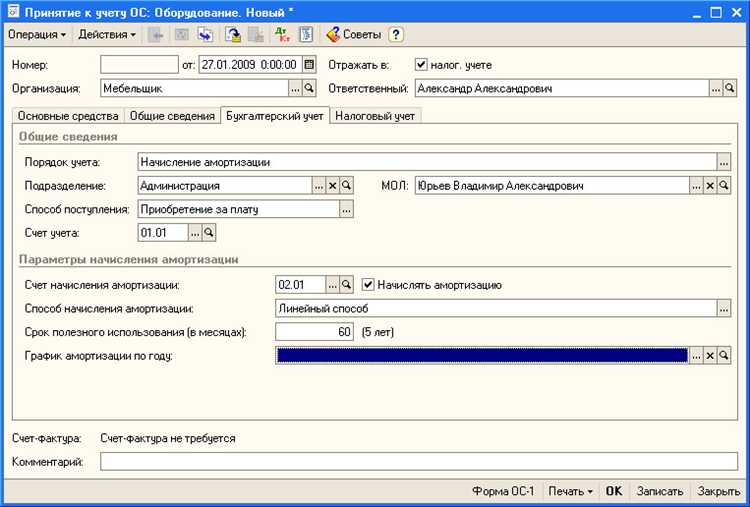The height and width of the screenshot is (507, 750).
Task: Clear the МОЛ field with X icon
Action: (x=710, y=186)
